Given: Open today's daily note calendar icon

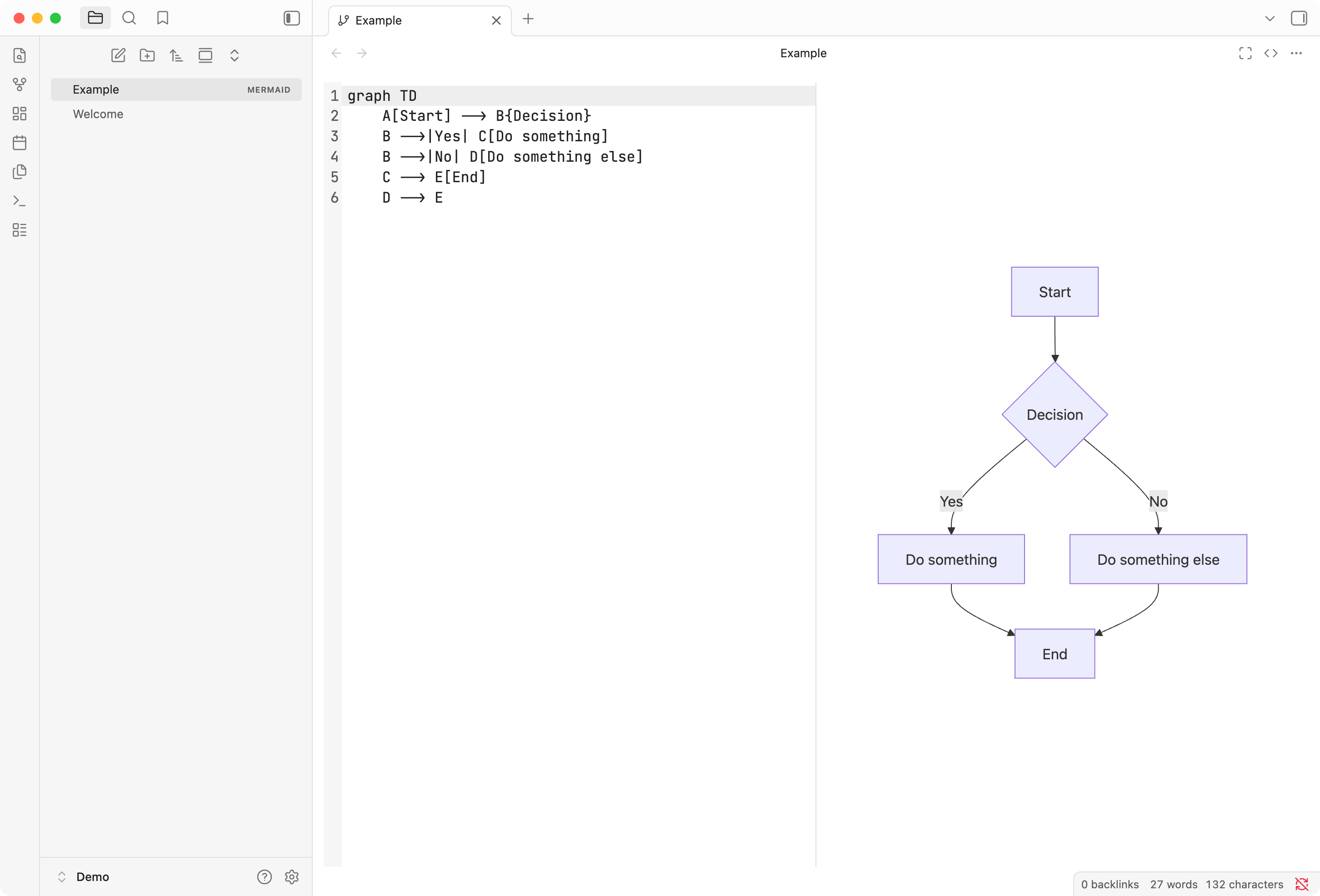Looking at the screenshot, I should pyautogui.click(x=19, y=143).
